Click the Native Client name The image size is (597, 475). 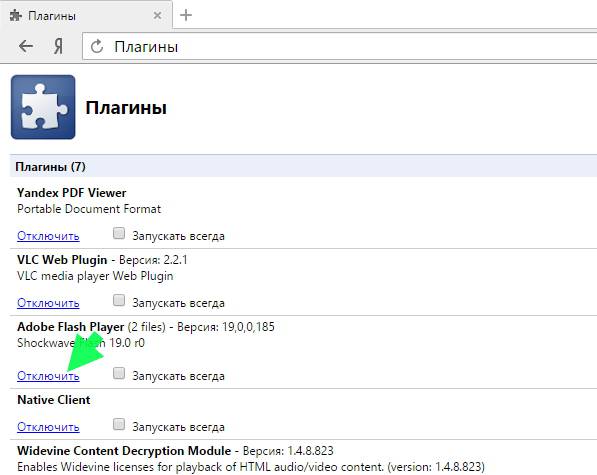pos(54,400)
